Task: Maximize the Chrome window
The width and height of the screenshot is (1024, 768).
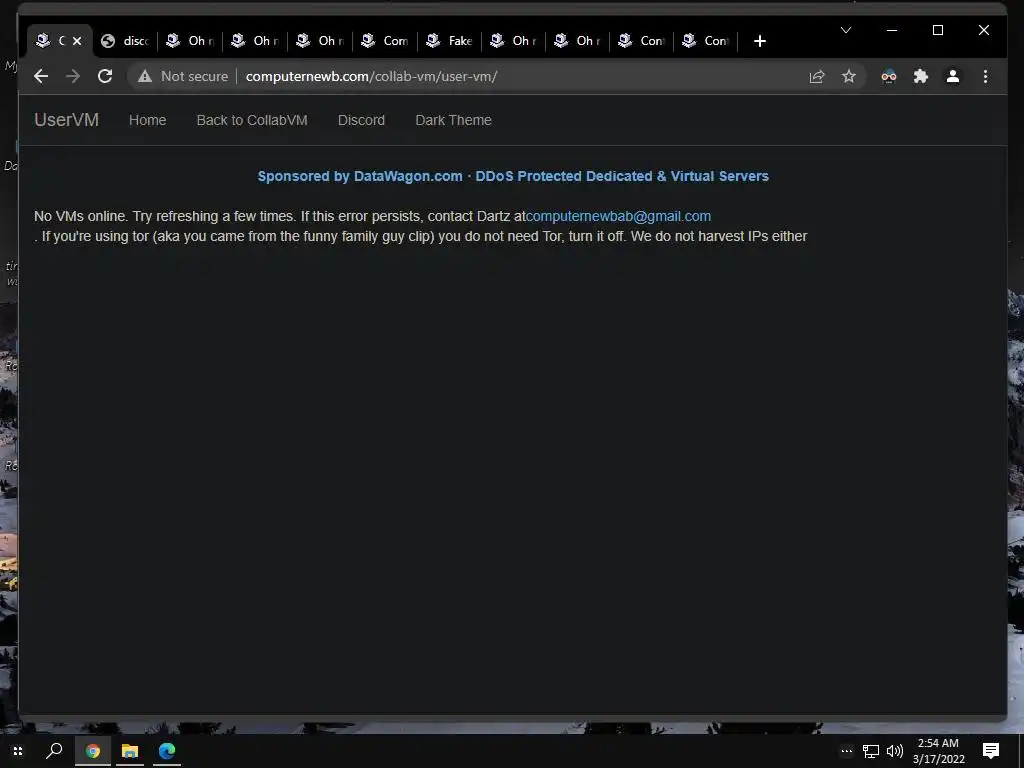Action: point(938,30)
